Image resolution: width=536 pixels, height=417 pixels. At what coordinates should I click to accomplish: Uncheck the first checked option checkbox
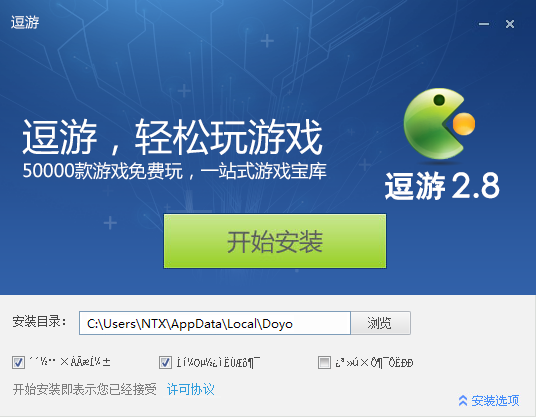click(x=18, y=362)
